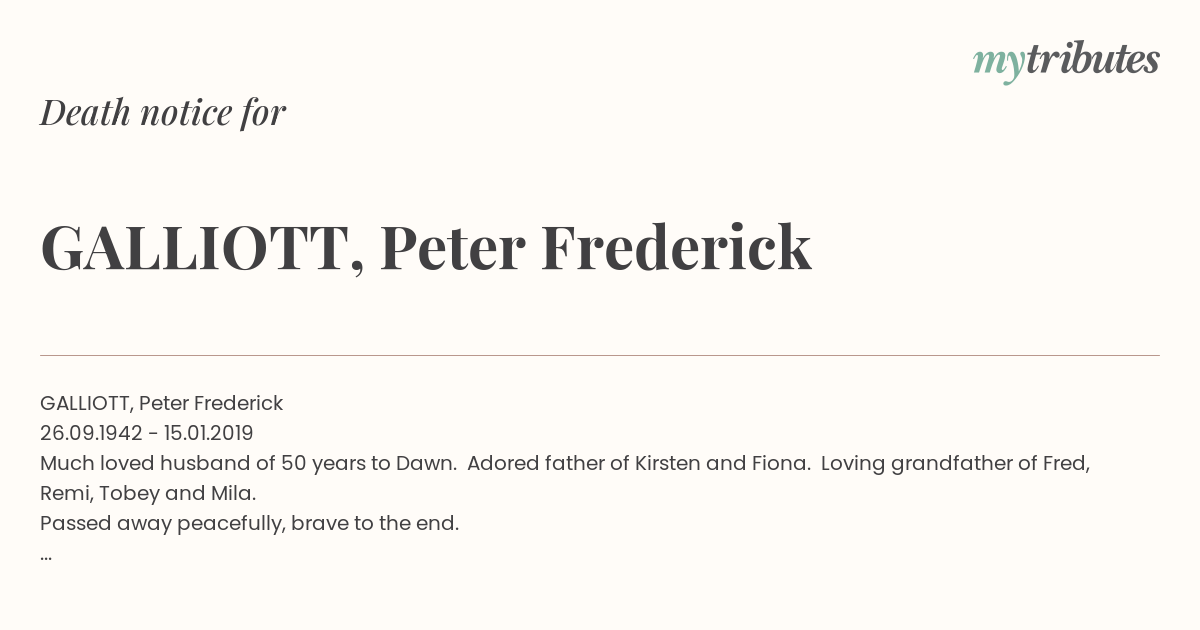Click the green 'my' part of logo
Image resolution: width=1200 pixels, height=630 pixels.
click(x=999, y=65)
